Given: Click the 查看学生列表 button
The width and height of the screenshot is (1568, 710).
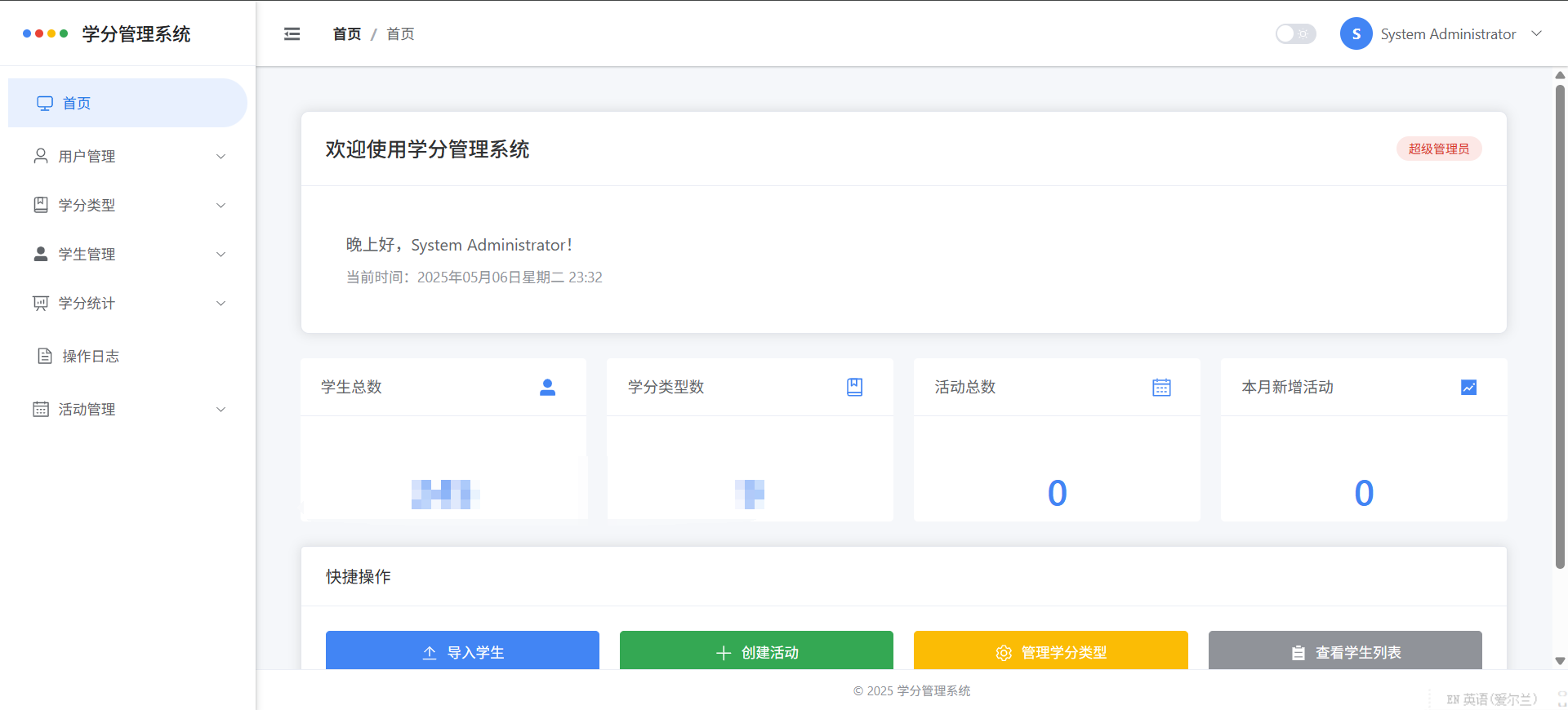Looking at the screenshot, I should point(1345,651).
